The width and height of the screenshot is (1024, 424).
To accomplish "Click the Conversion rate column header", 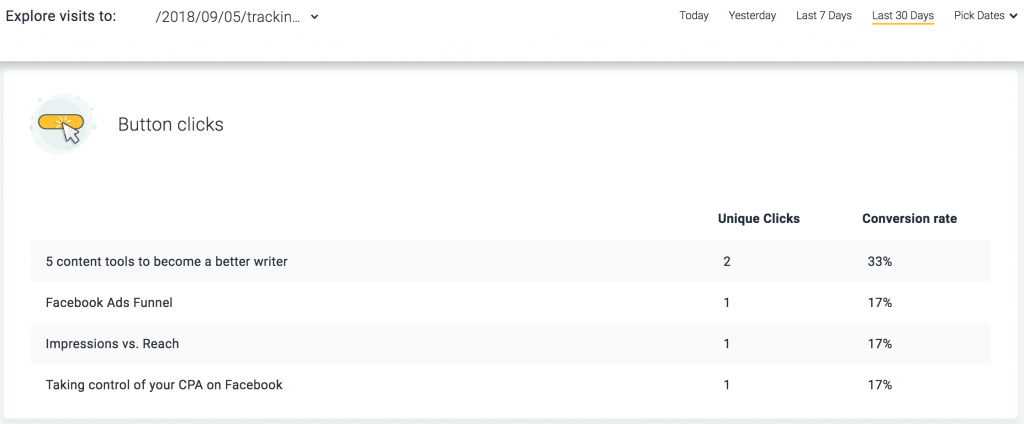I will (x=910, y=219).
